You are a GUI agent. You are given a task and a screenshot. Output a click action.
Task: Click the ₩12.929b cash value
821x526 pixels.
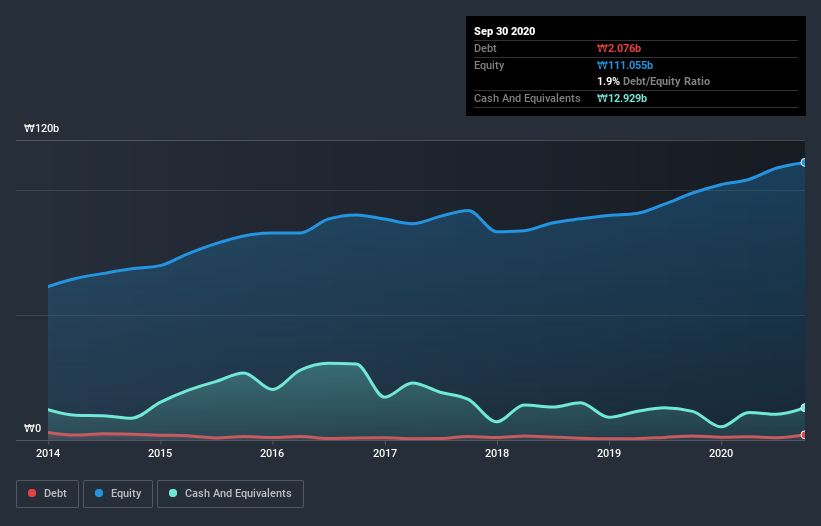(622, 98)
